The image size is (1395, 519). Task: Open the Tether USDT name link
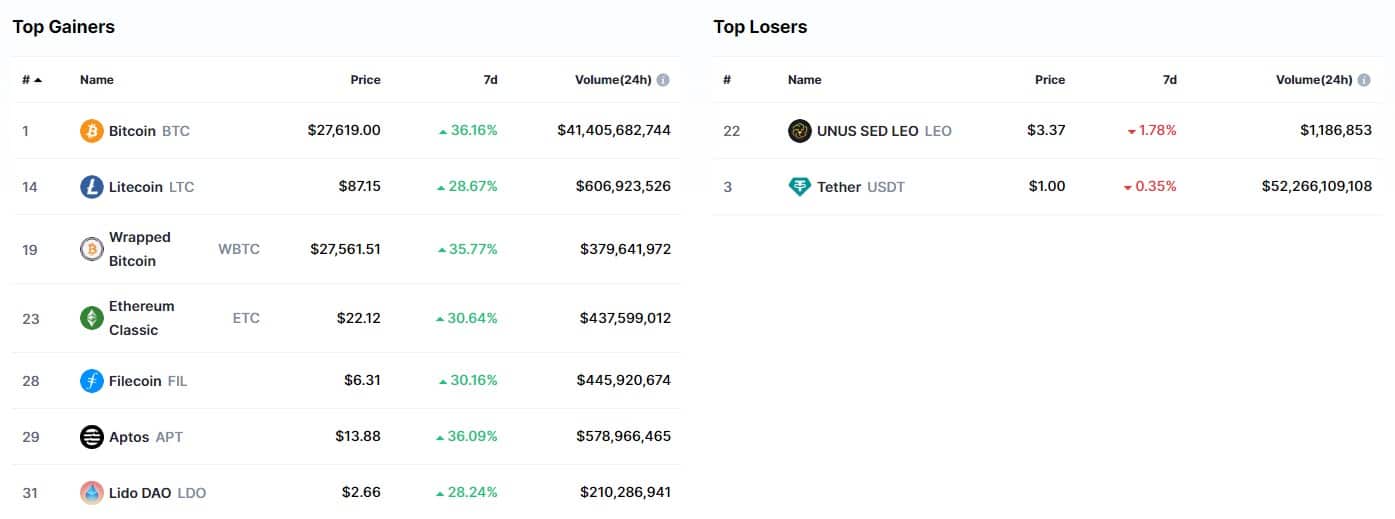coord(861,187)
